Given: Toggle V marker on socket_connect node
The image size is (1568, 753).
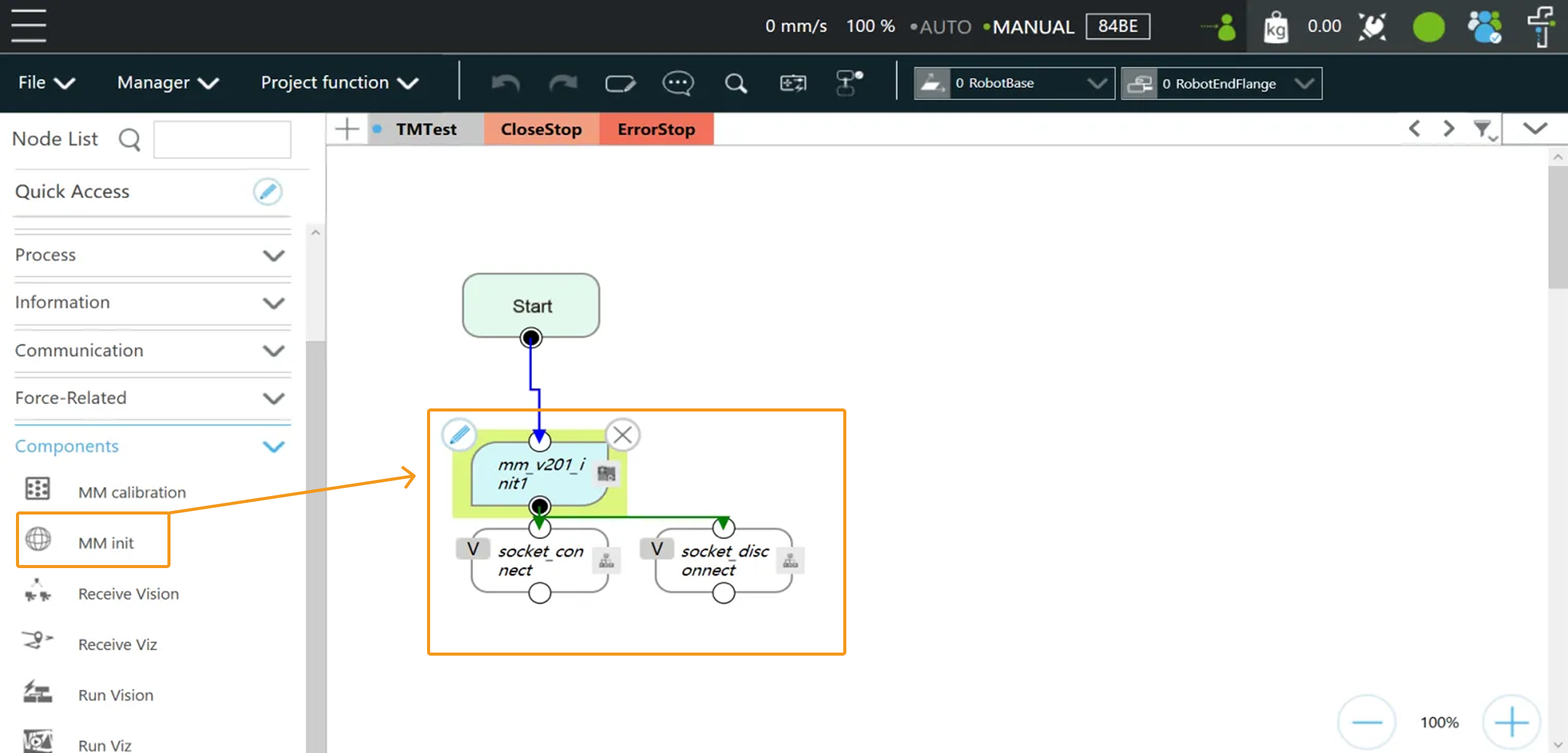Looking at the screenshot, I should (472, 549).
